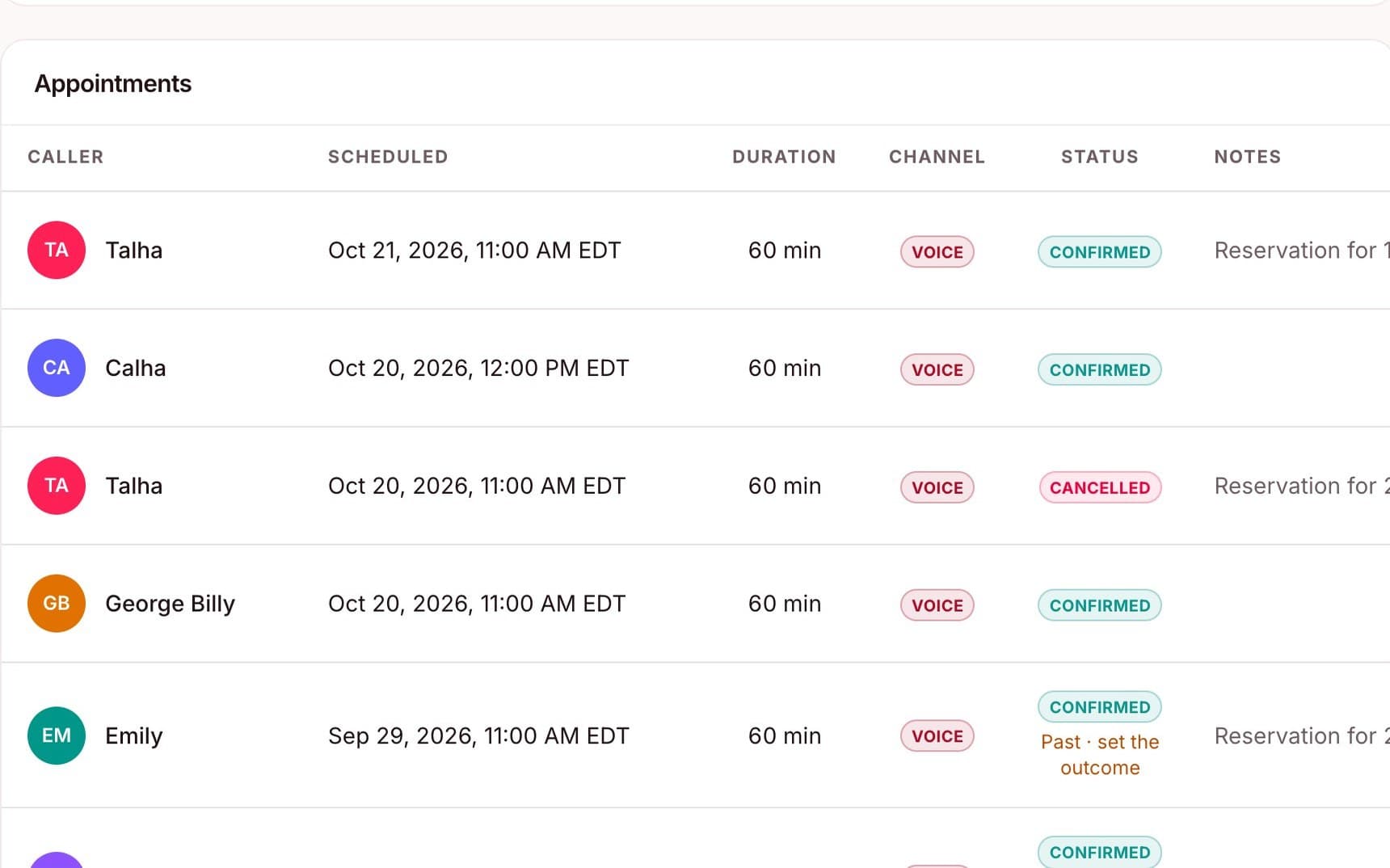Click the VOICE badge in the cancelled Talha row

point(937,487)
